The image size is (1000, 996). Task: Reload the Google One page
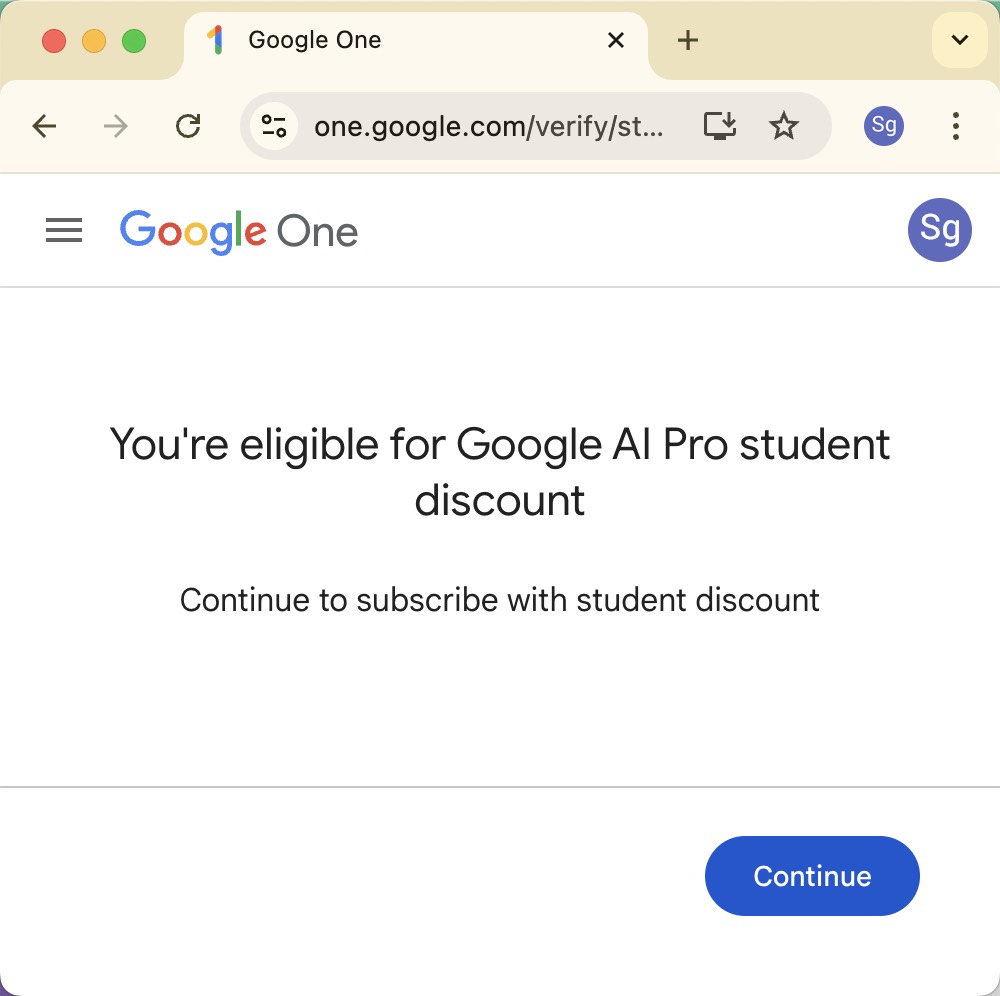[188, 126]
